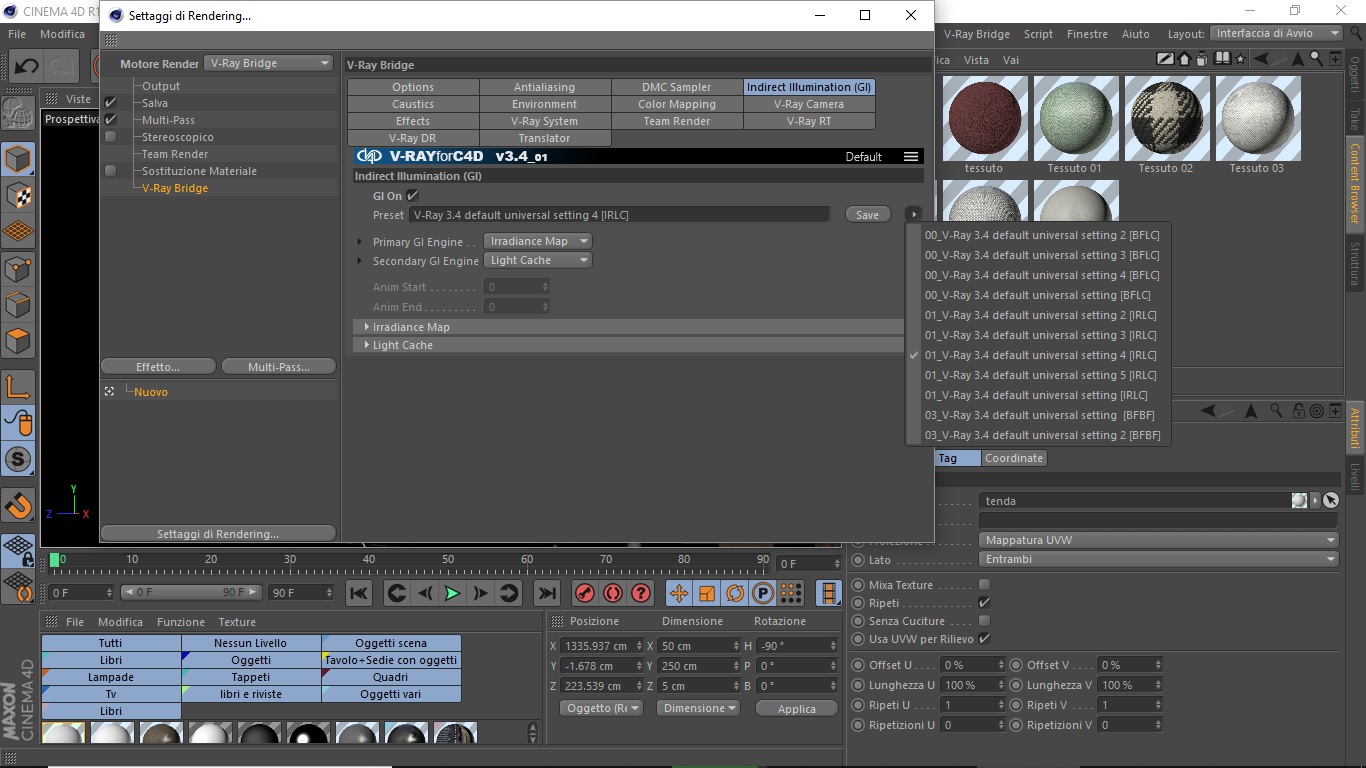This screenshot has height=768, width=1366.
Task: Step forward one frame
Action: coord(481,593)
